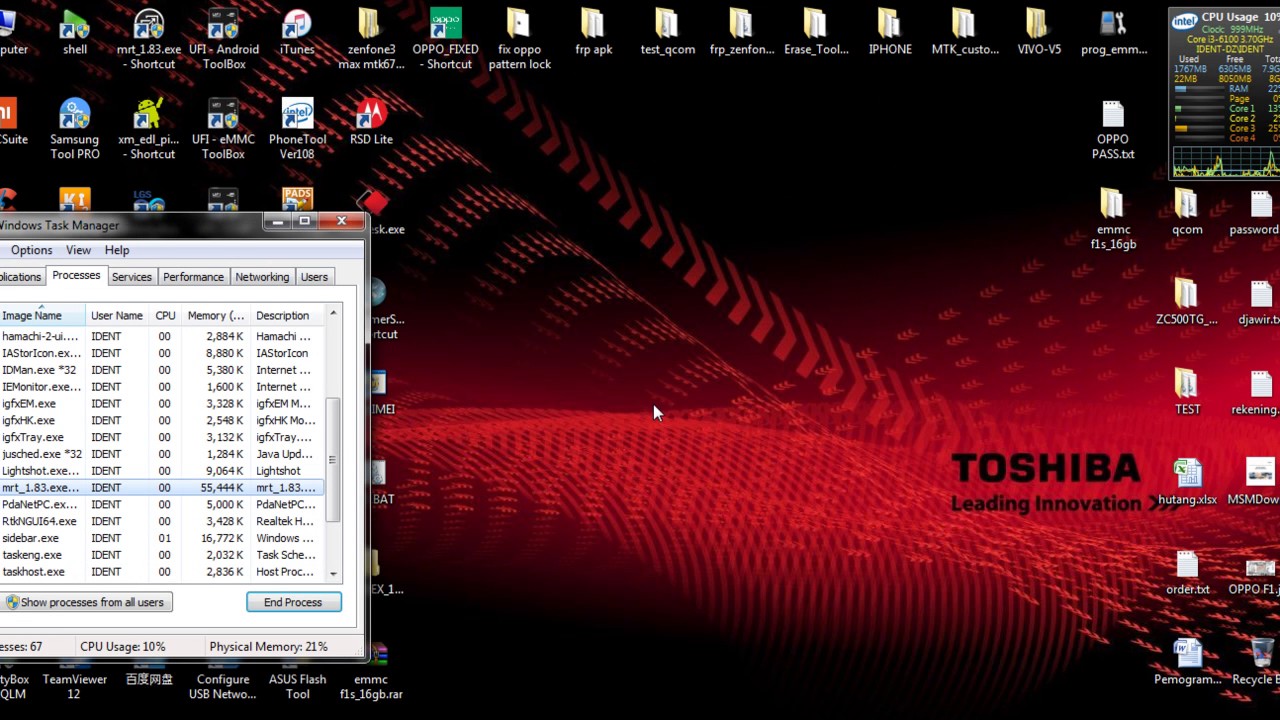
Task: Select PdaNetPC.exe process row
Action: pos(162,504)
